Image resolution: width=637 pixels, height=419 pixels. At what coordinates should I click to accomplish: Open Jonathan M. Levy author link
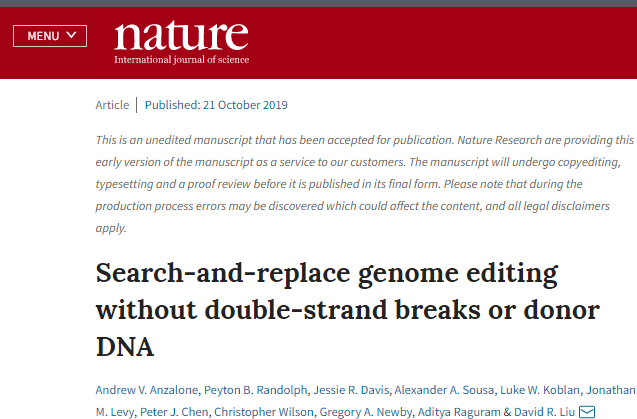[611, 390]
